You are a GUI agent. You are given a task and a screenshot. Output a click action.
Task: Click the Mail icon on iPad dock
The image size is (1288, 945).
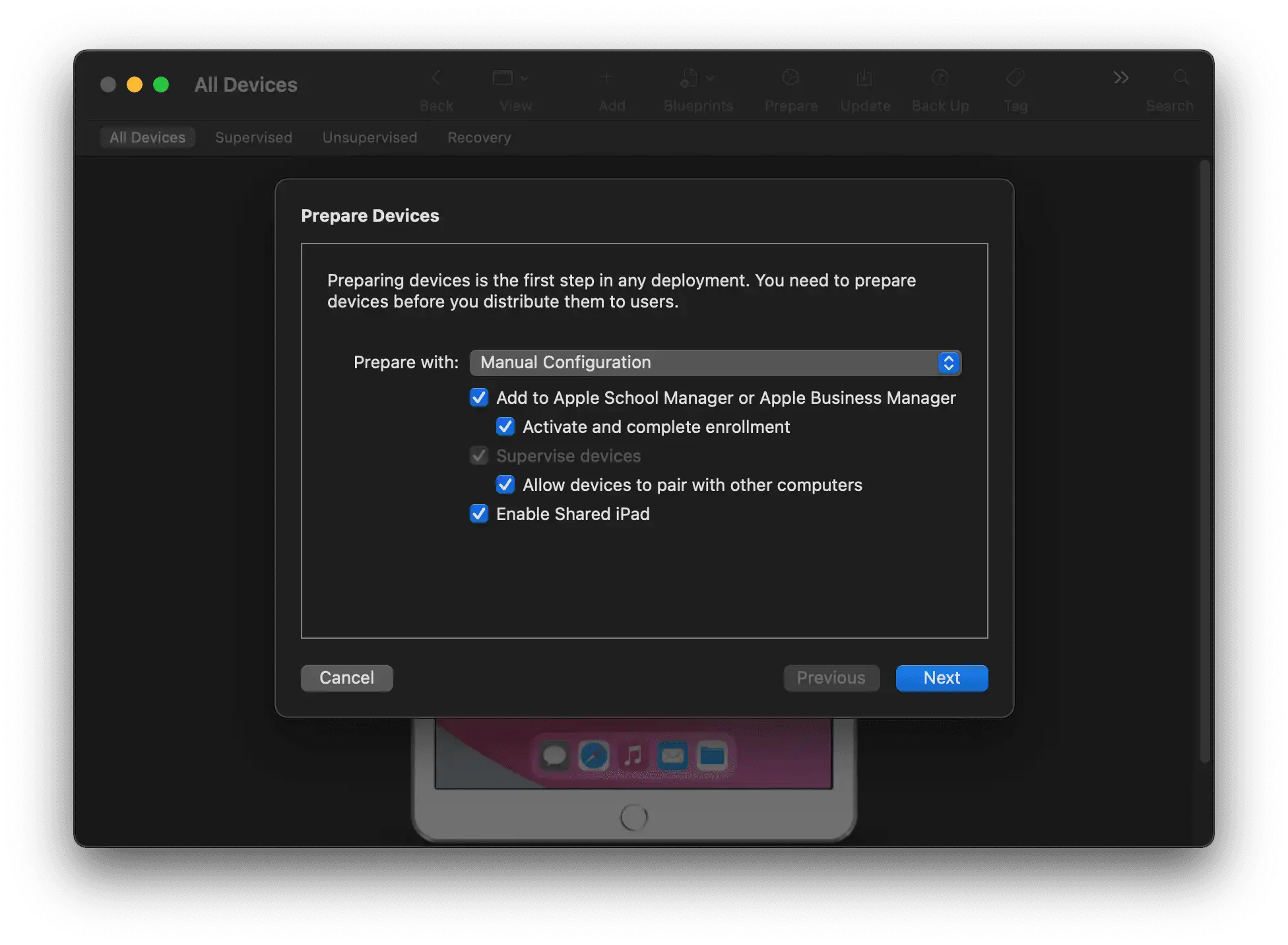[x=672, y=756]
